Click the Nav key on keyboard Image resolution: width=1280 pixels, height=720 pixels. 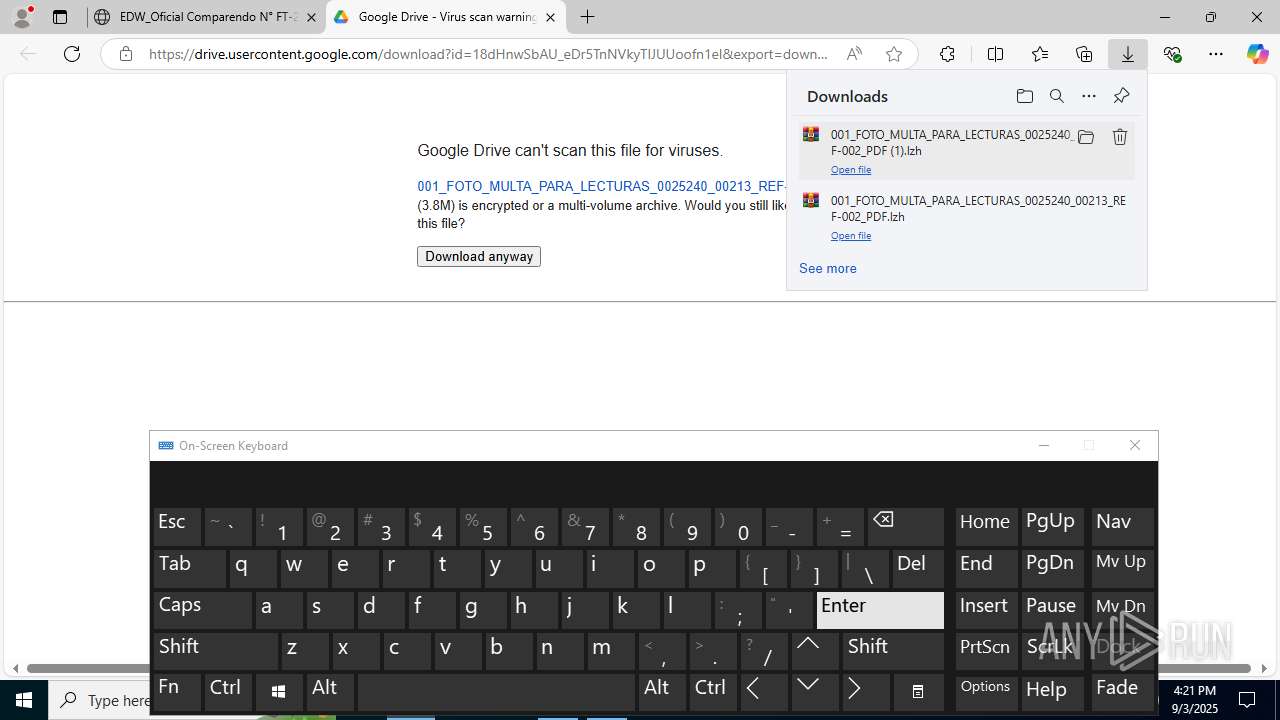pos(1123,526)
